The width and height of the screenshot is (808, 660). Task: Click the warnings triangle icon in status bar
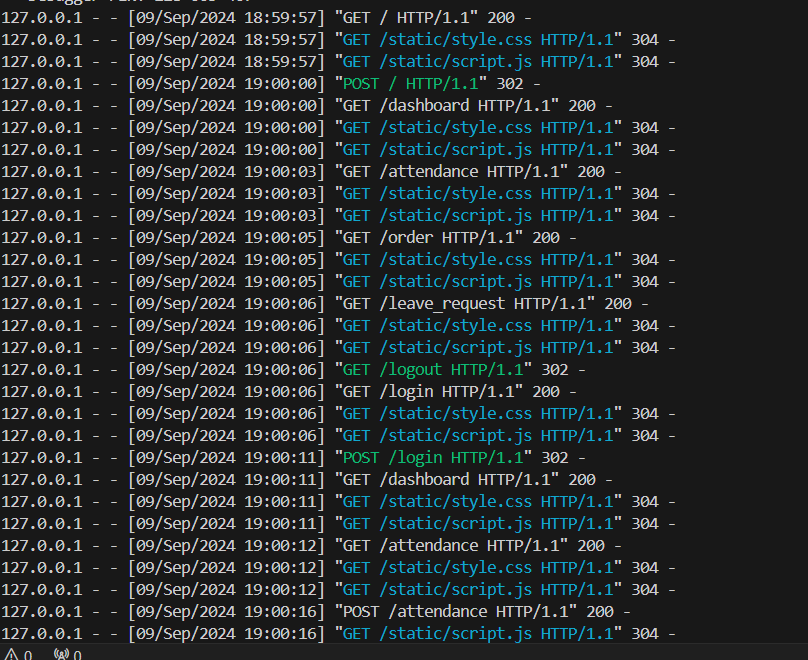tap(11, 655)
